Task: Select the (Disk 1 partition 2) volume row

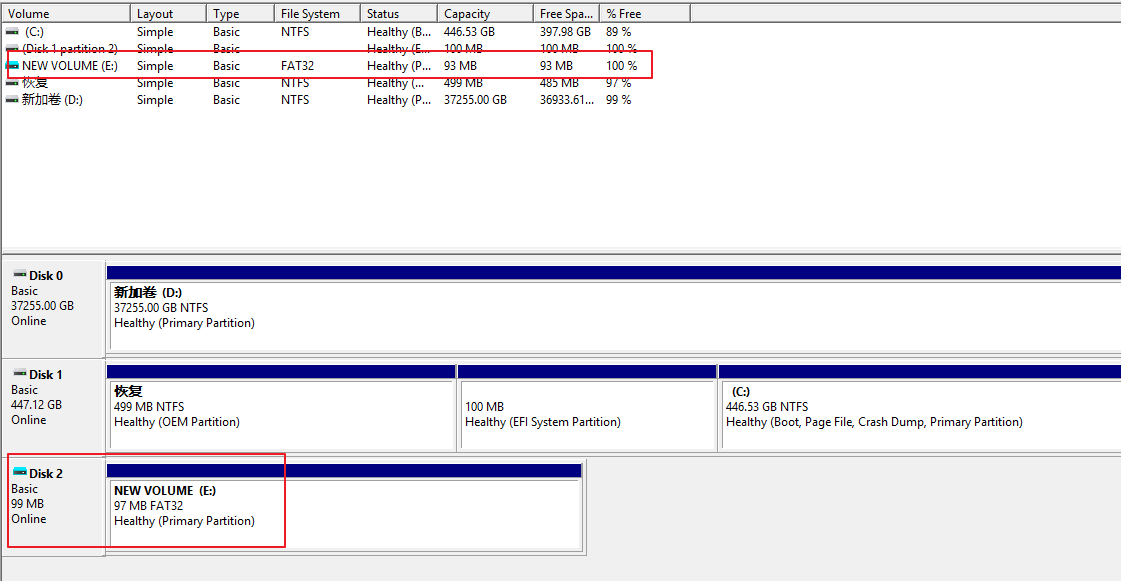Action: (70, 49)
